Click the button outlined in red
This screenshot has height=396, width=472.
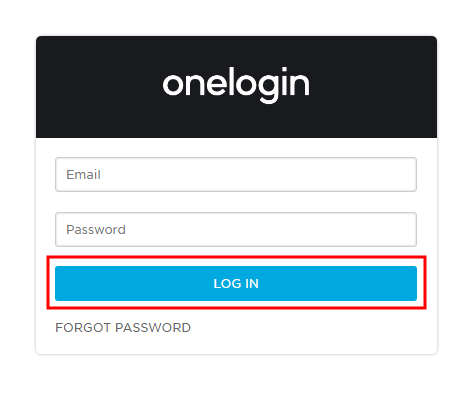tap(236, 283)
